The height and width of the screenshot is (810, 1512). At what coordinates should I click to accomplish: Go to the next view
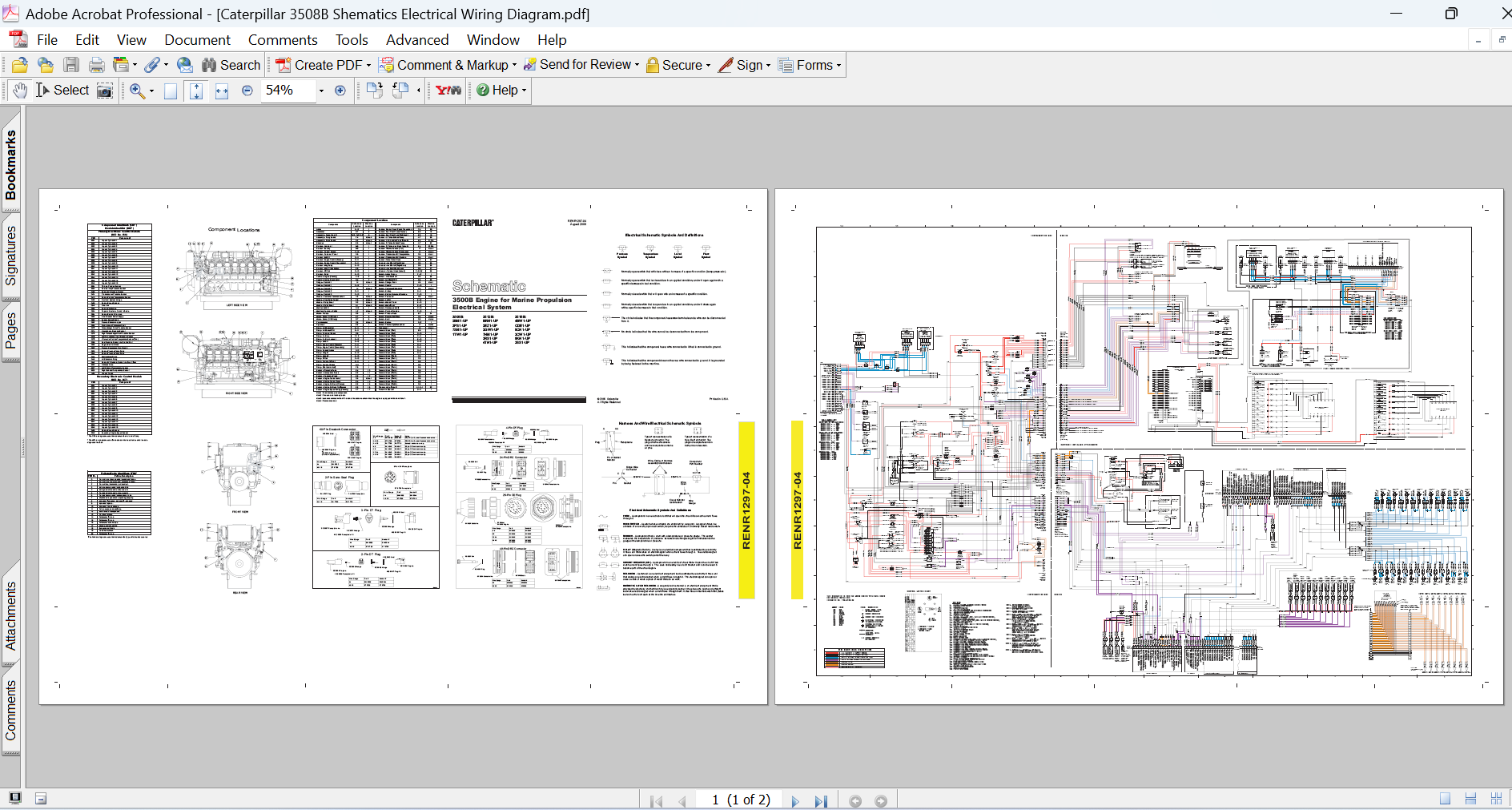(x=881, y=800)
